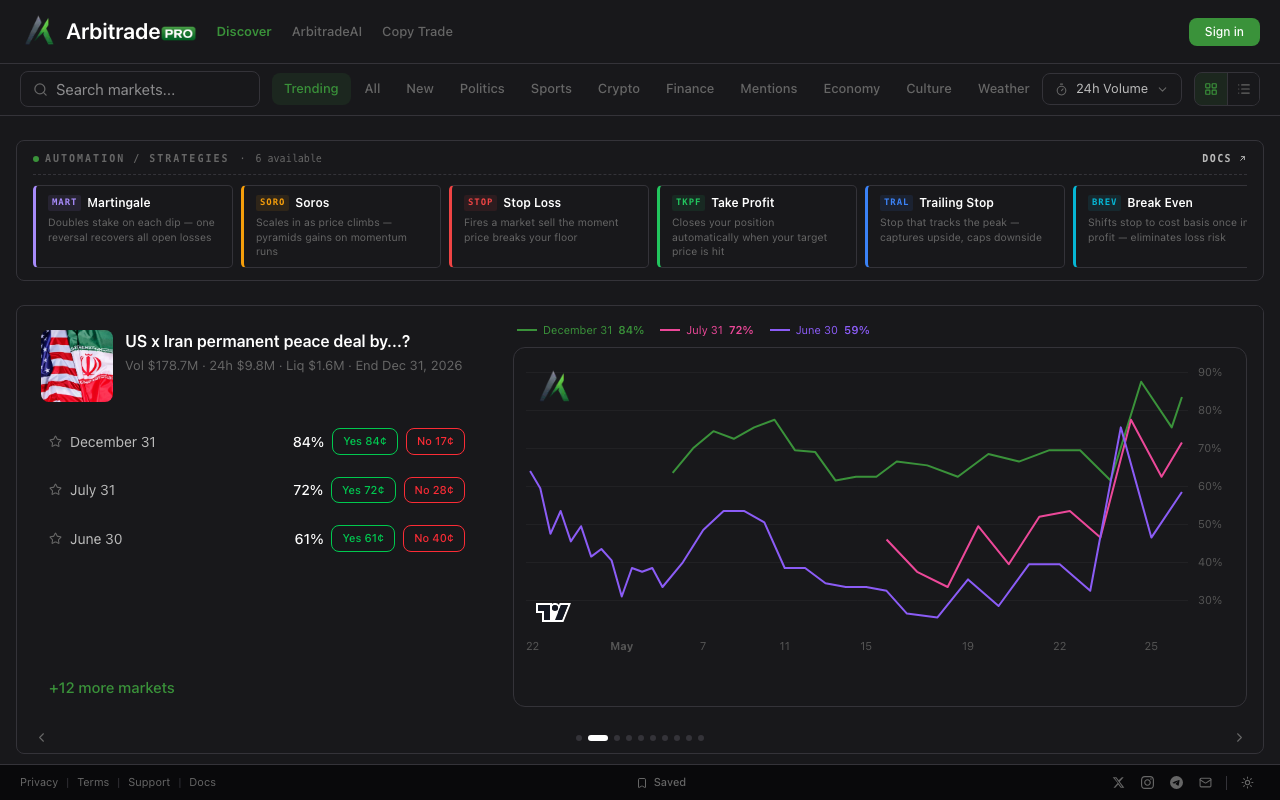
Task: Select the Culture category tab
Action: (928, 89)
